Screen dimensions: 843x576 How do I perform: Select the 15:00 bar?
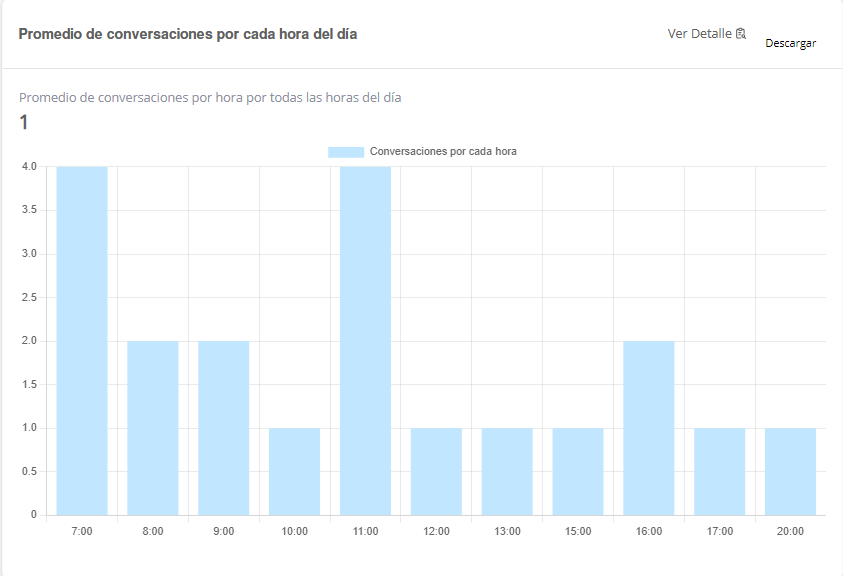tap(578, 471)
